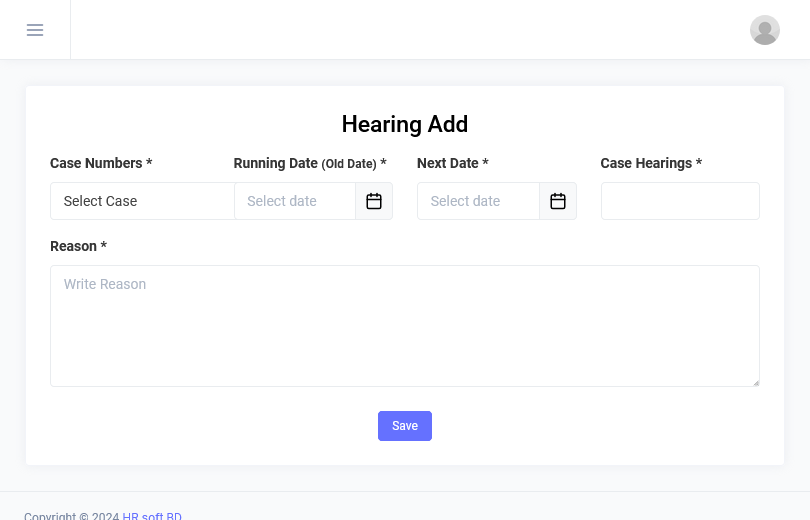Focus the Running Date text field

pos(294,201)
